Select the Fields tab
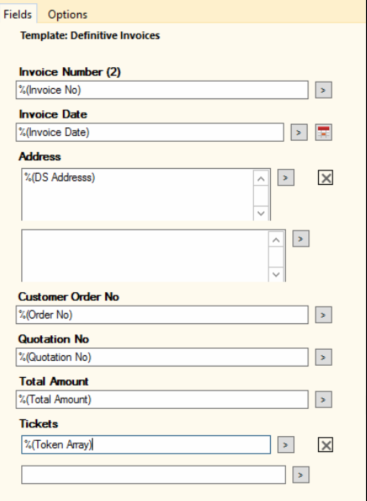This screenshot has height=501, width=367. point(18,14)
